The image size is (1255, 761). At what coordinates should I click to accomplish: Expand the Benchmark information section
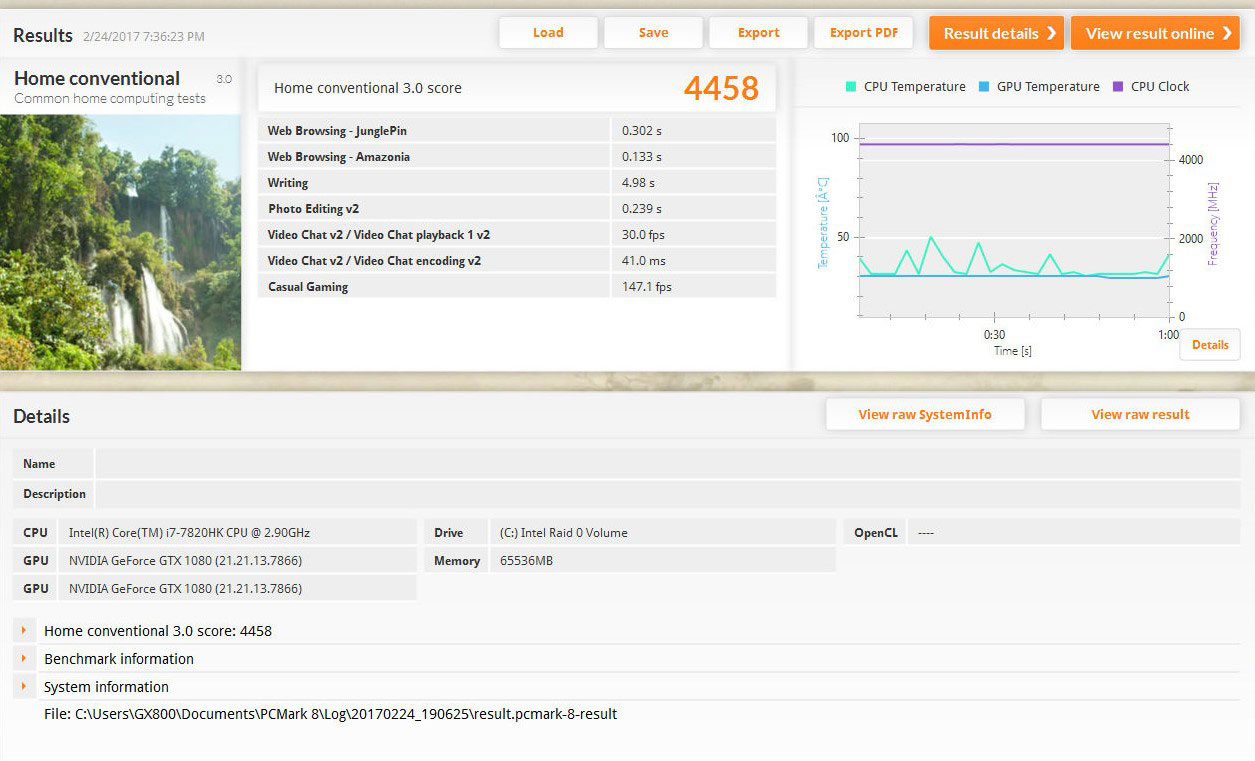click(x=23, y=659)
